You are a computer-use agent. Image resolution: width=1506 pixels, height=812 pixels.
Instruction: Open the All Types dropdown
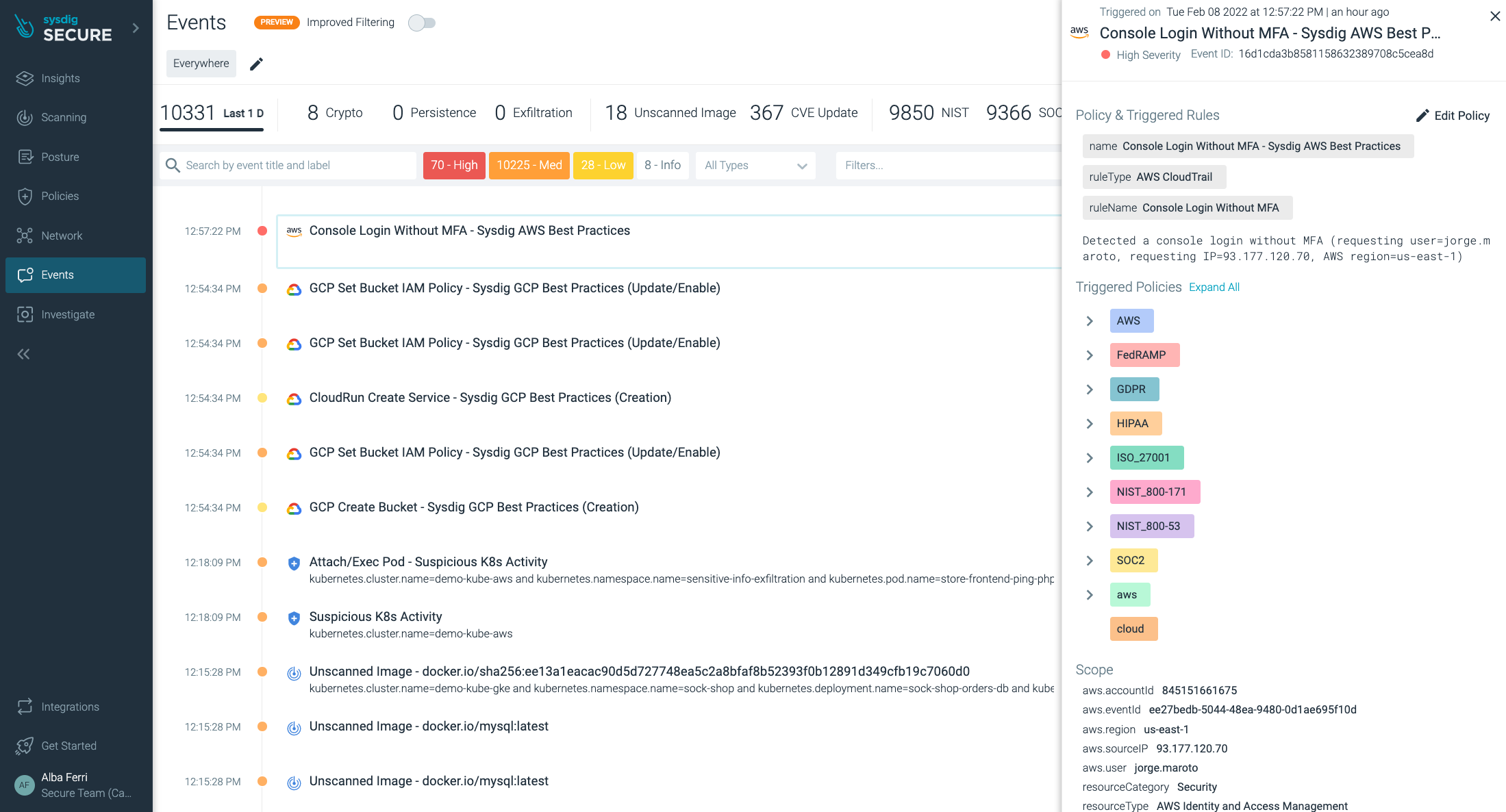pos(755,165)
